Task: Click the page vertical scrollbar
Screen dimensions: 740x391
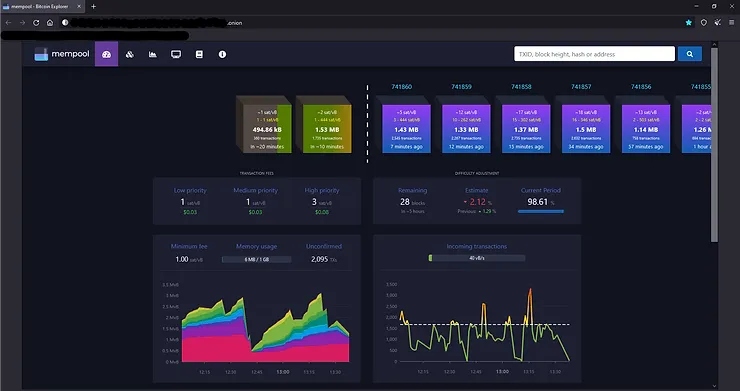Action: coord(715,144)
